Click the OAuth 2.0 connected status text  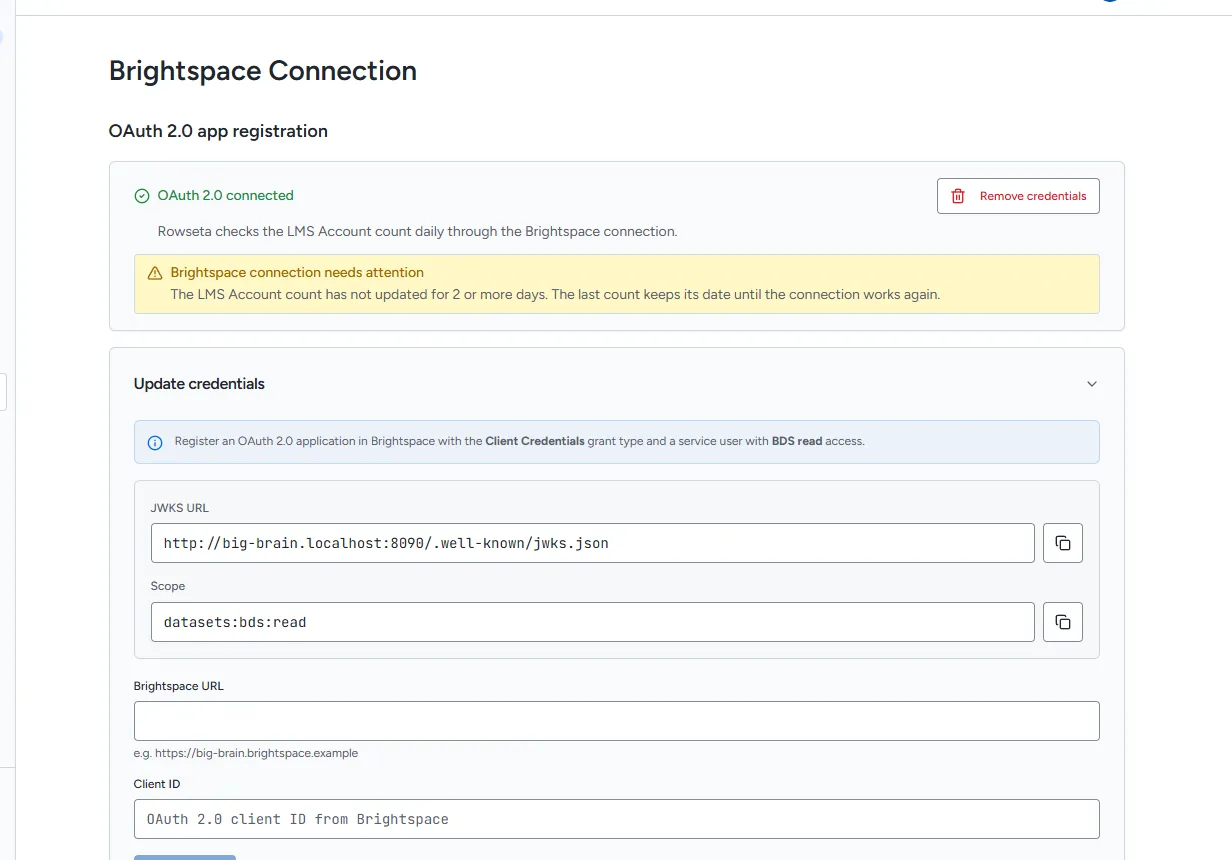[x=226, y=196]
